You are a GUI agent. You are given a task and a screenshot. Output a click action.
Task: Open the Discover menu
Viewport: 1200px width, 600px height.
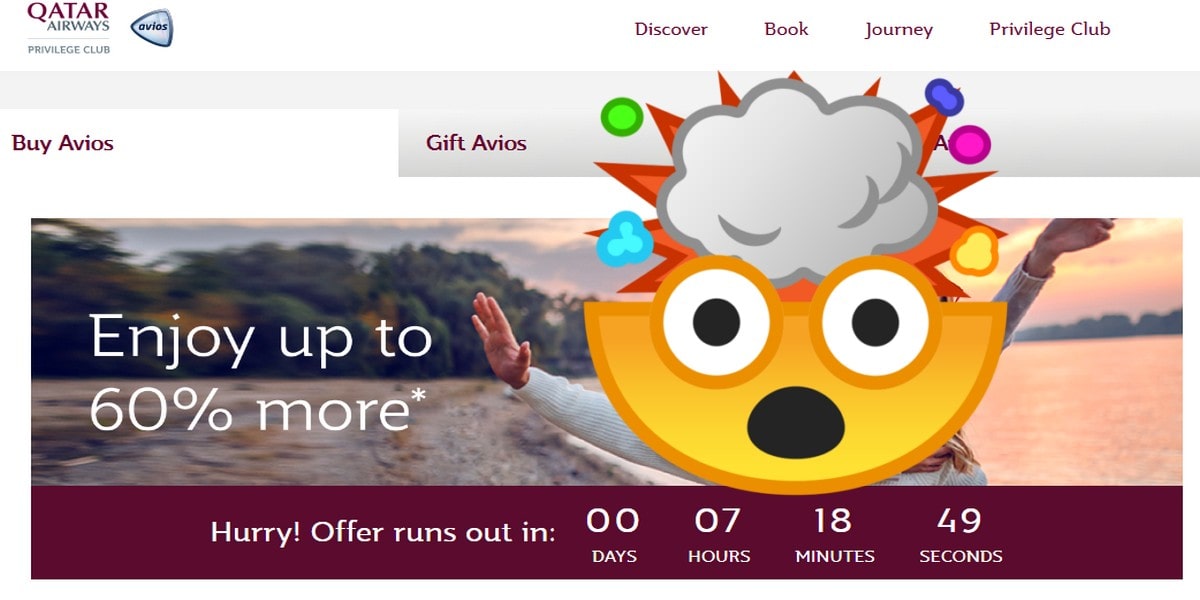point(671,29)
